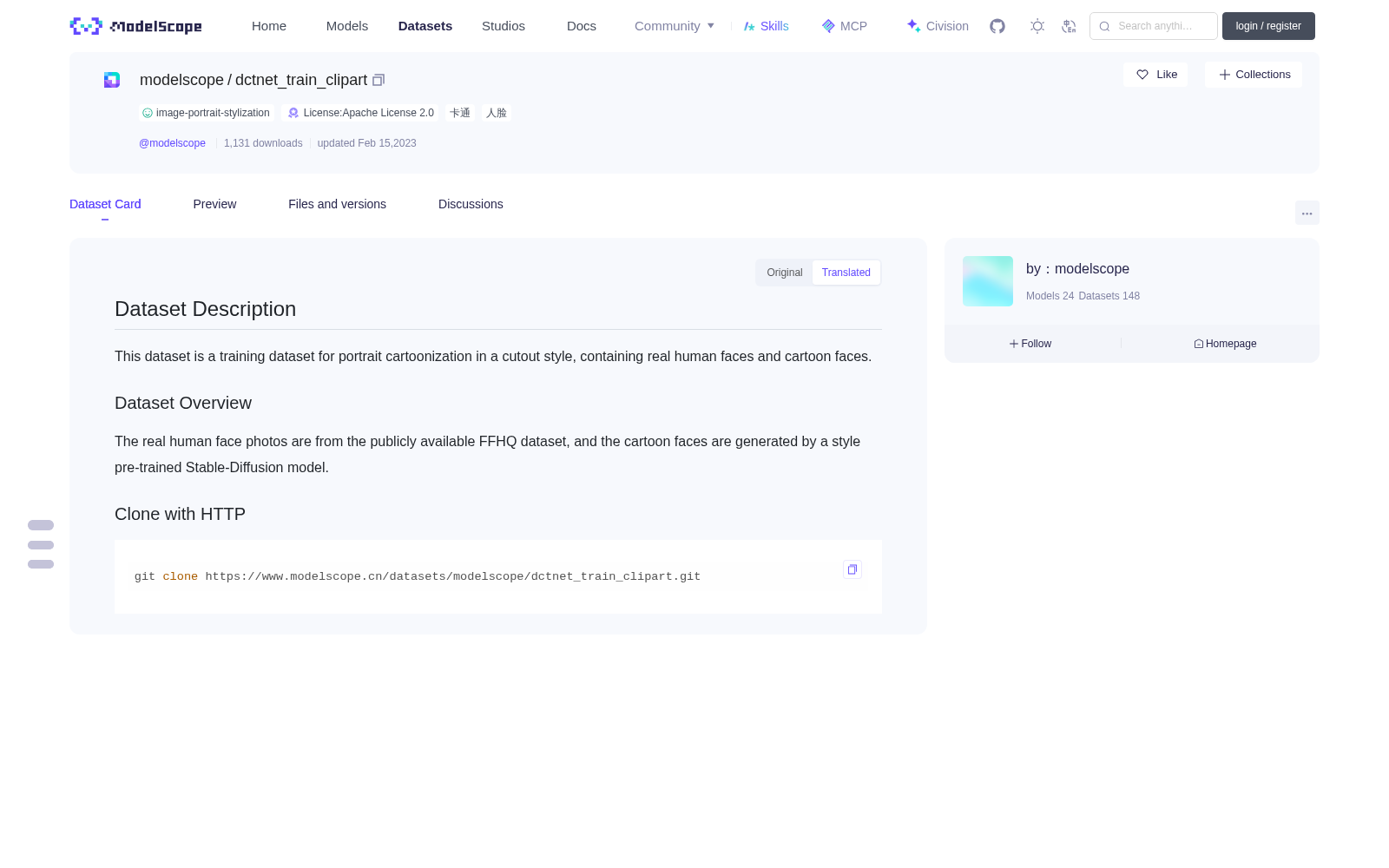1389x868 pixels.
Task: Open the Studios menu item
Action: (x=504, y=26)
